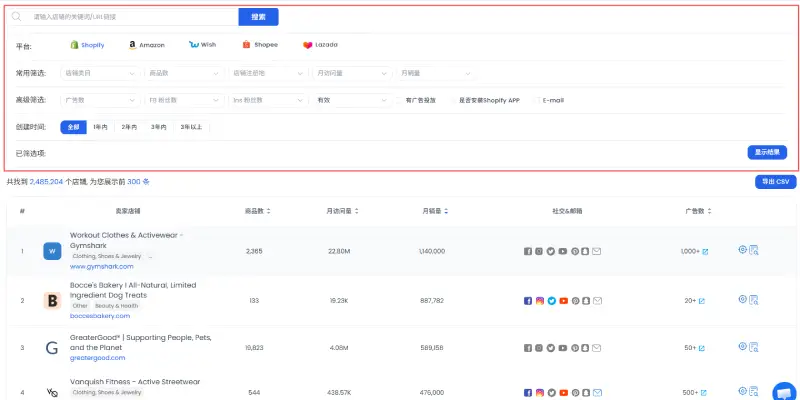This screenshot has height=400, width=800.
Task: Open the 月访问量 filter dropdown
Action: (352, 73)
